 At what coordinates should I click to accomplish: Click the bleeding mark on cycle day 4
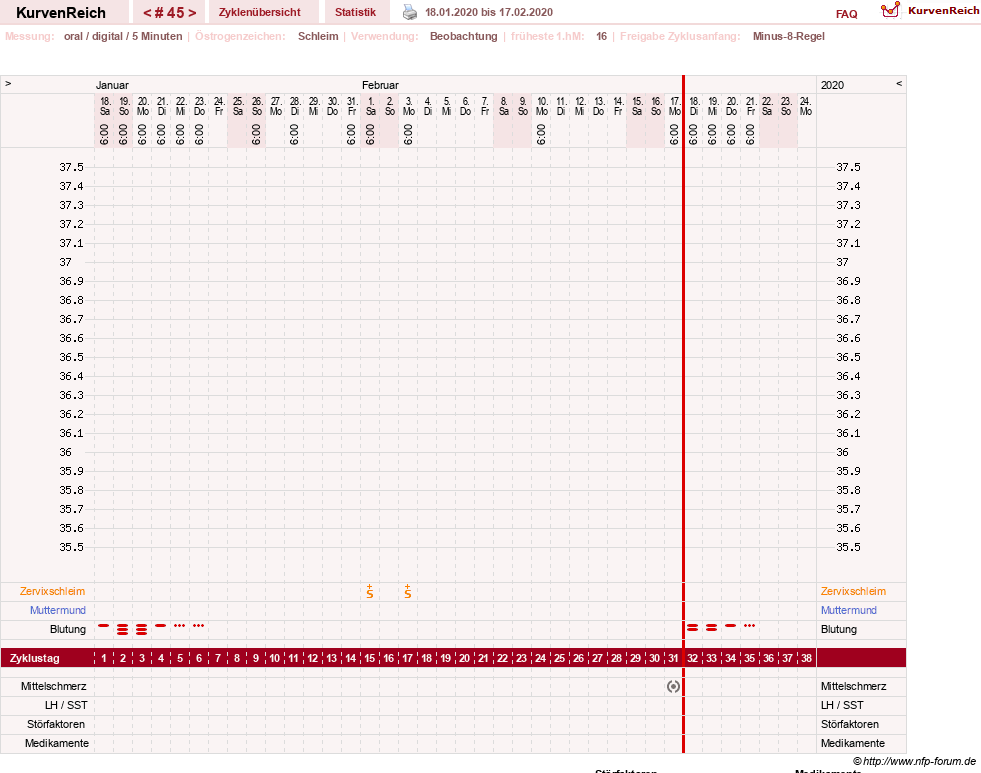[161, 625]
